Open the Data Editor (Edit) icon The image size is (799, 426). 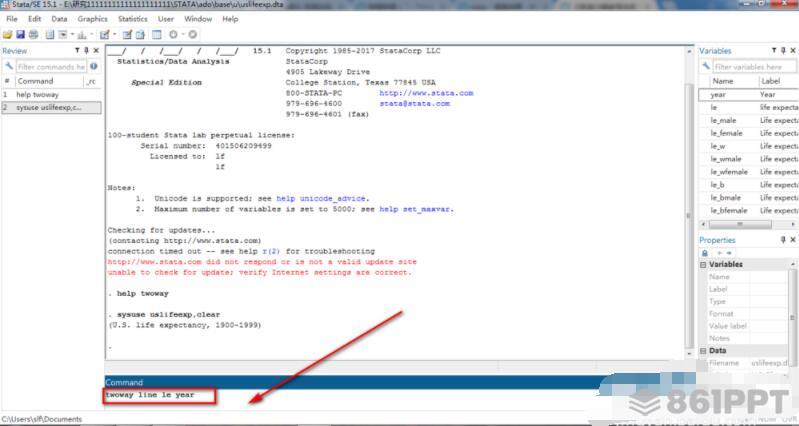[x=127, y=35]
